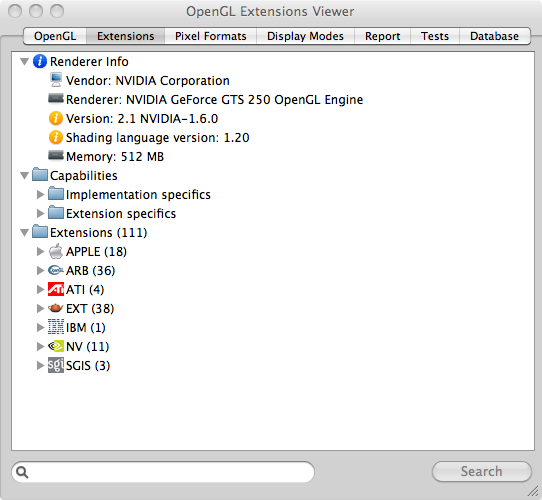Click the graphics card icon beside Renderer
This screenshot has height=500, width=542.
(56, 99)
